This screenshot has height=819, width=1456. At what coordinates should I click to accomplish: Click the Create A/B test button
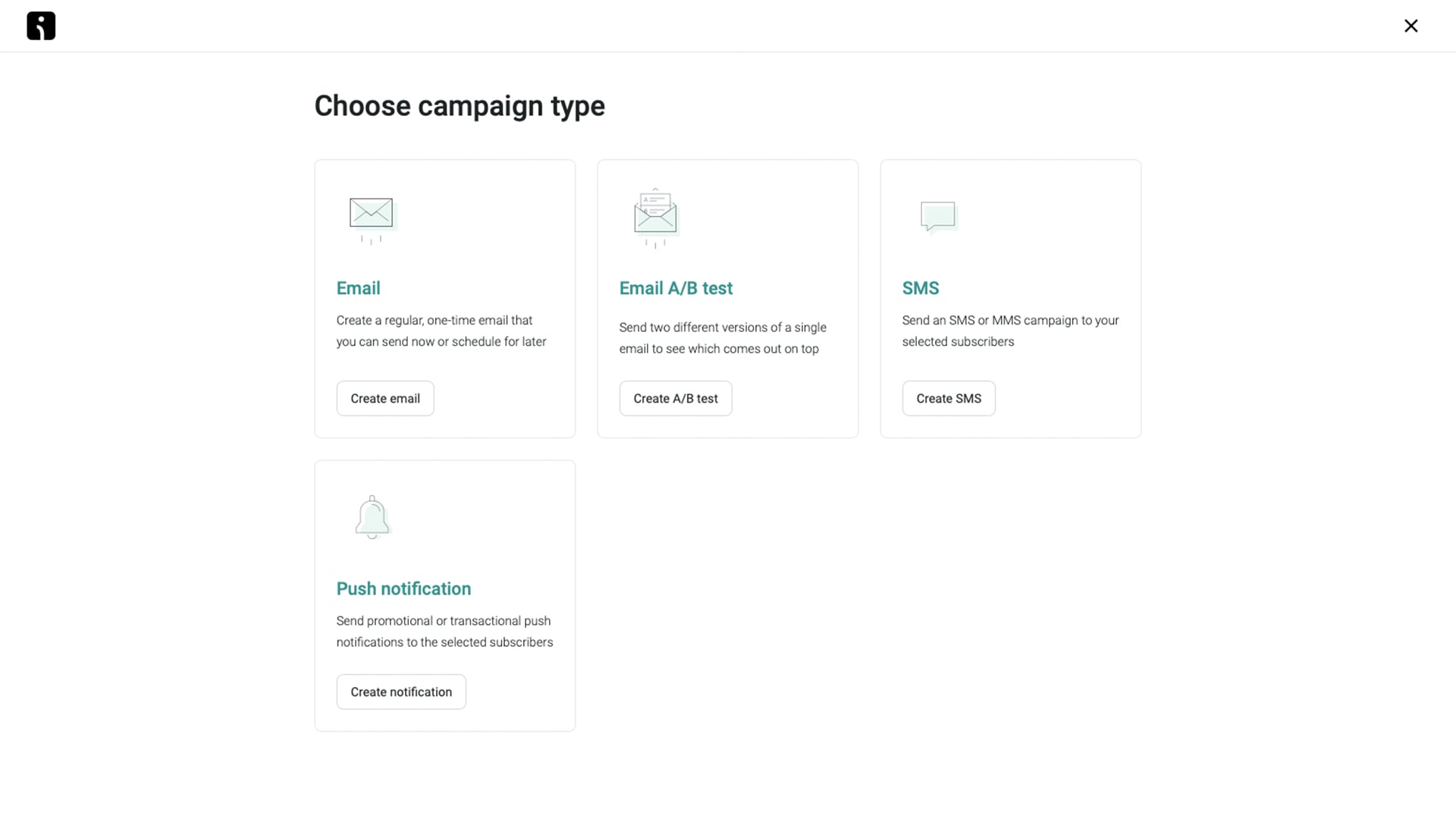click(676, 398)
